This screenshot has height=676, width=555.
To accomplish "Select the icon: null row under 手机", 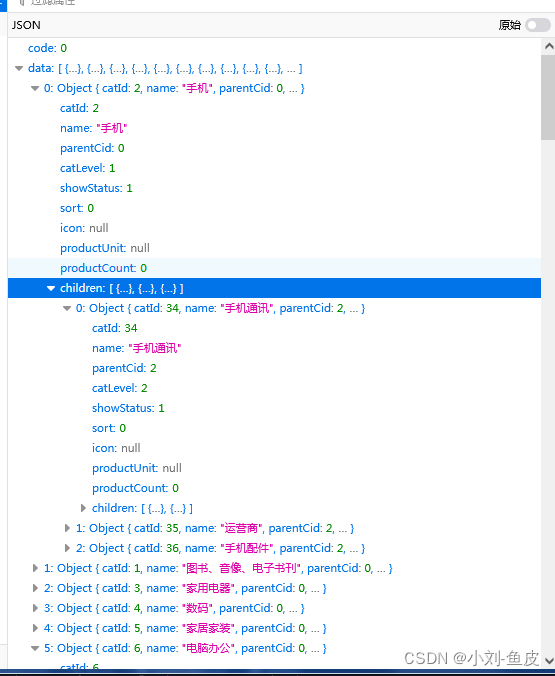I will (x=274, y=228).
